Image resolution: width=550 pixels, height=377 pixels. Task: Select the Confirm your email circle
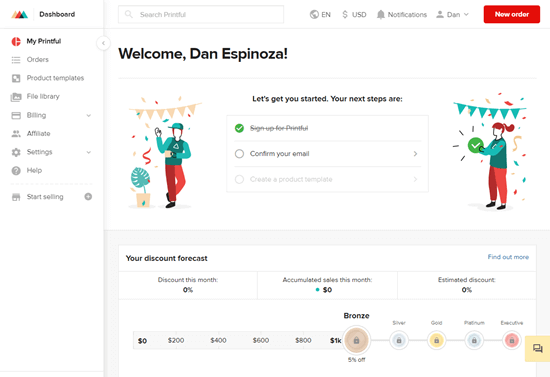(x=239, y=154)
